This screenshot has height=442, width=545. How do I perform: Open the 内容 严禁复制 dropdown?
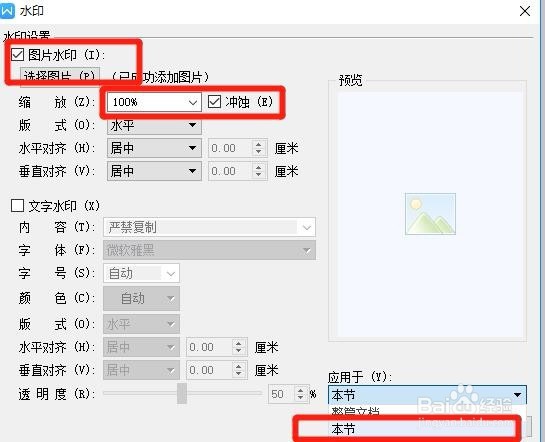(209, 228)
